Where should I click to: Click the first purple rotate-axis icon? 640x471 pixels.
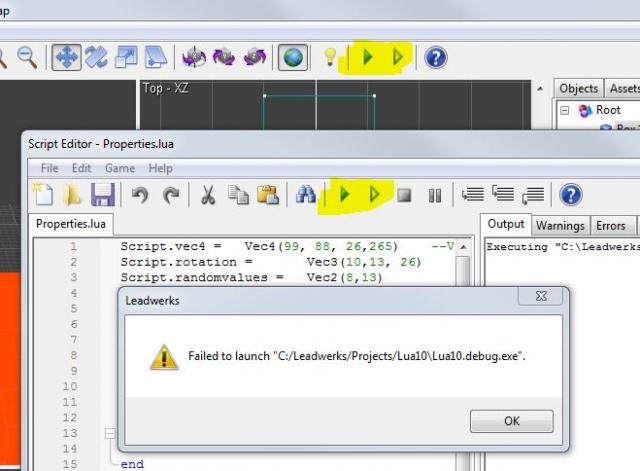click(194, 57)
